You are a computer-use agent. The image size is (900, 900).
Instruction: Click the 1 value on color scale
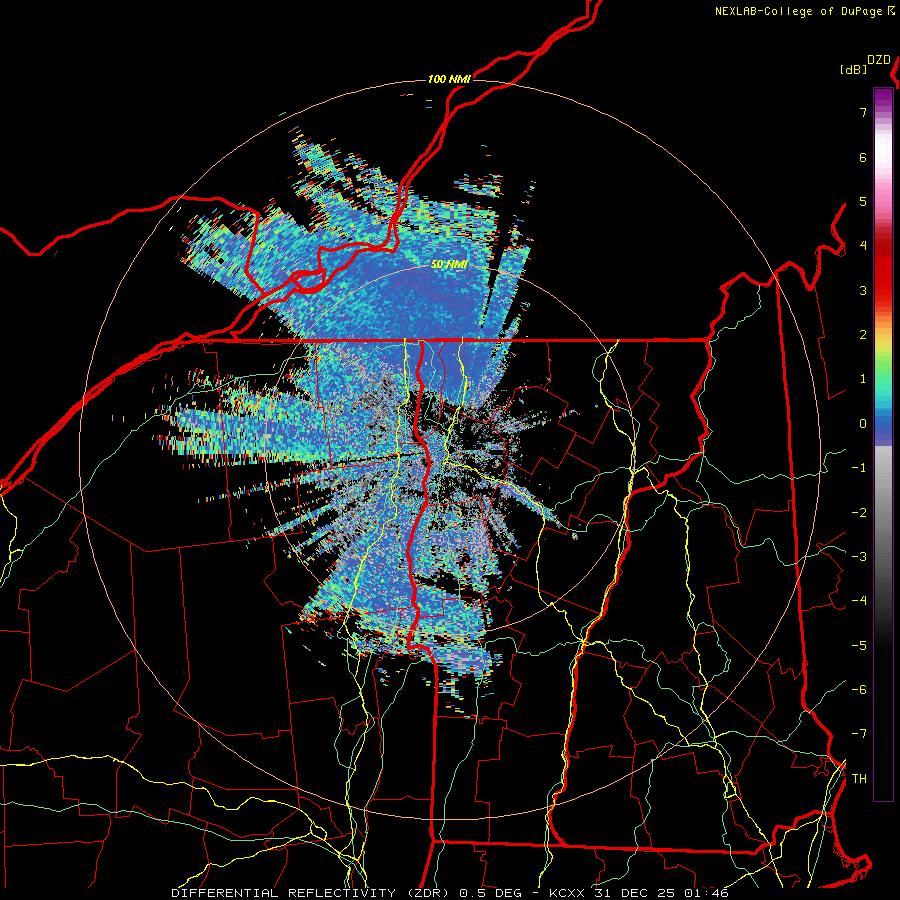pos(863,379)
